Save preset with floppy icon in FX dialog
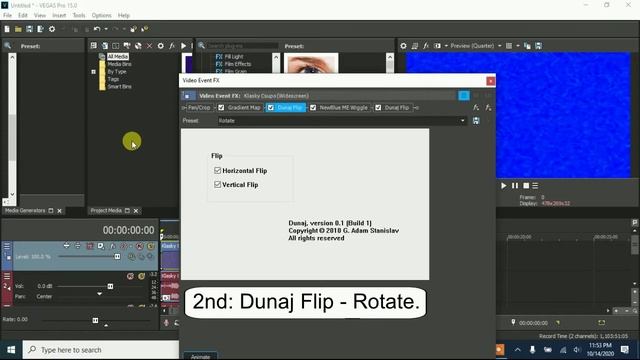The height and width of the screenshot is (360, 640). (x=476, y=121)
